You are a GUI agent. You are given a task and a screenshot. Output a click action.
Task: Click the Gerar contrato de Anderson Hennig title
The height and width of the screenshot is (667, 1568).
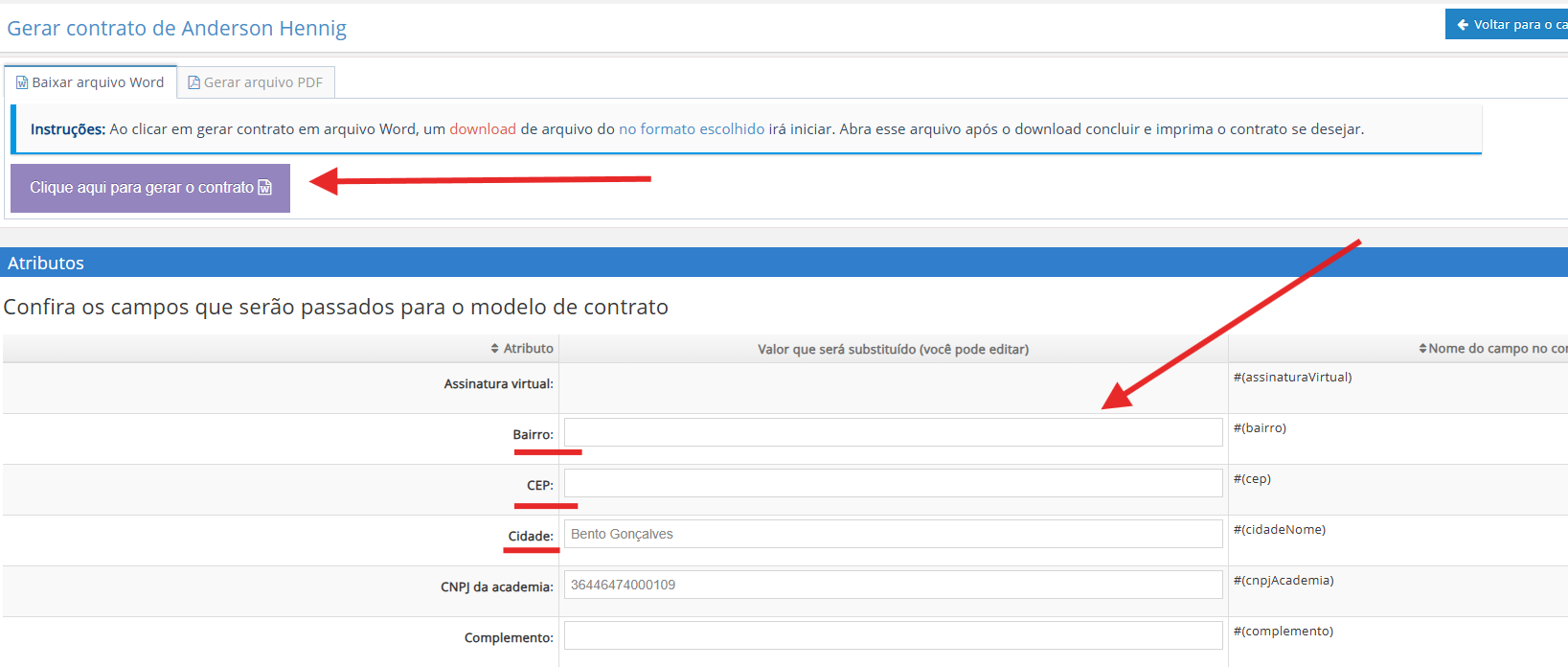coord(177,29)
